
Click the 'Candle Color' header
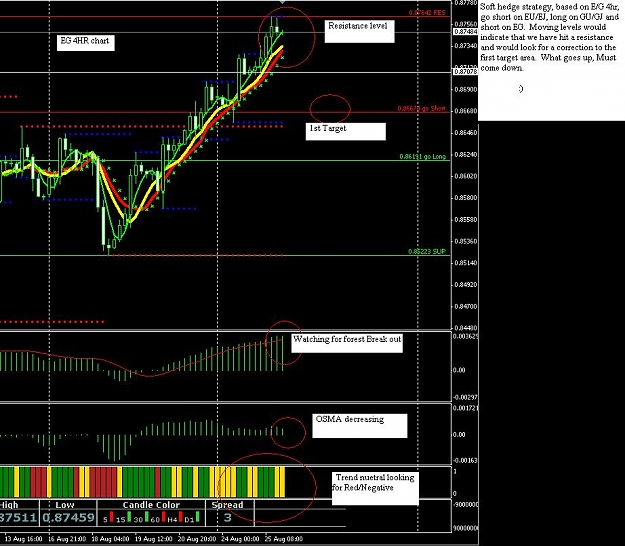pos(151,505)
